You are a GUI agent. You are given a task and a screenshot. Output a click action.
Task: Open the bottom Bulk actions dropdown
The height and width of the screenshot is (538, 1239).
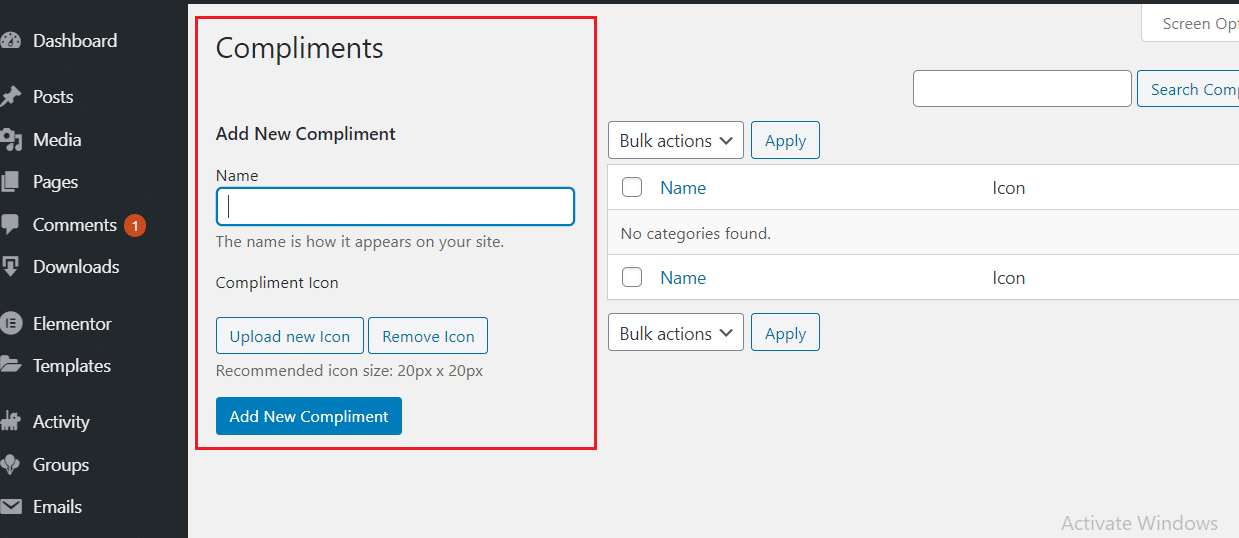[675, 333]
